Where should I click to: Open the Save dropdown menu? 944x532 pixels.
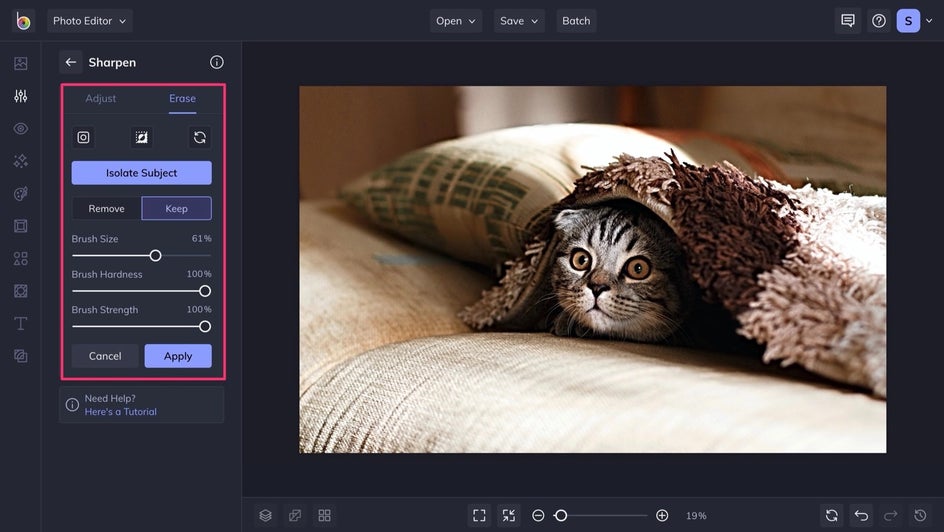click(519, 21)
